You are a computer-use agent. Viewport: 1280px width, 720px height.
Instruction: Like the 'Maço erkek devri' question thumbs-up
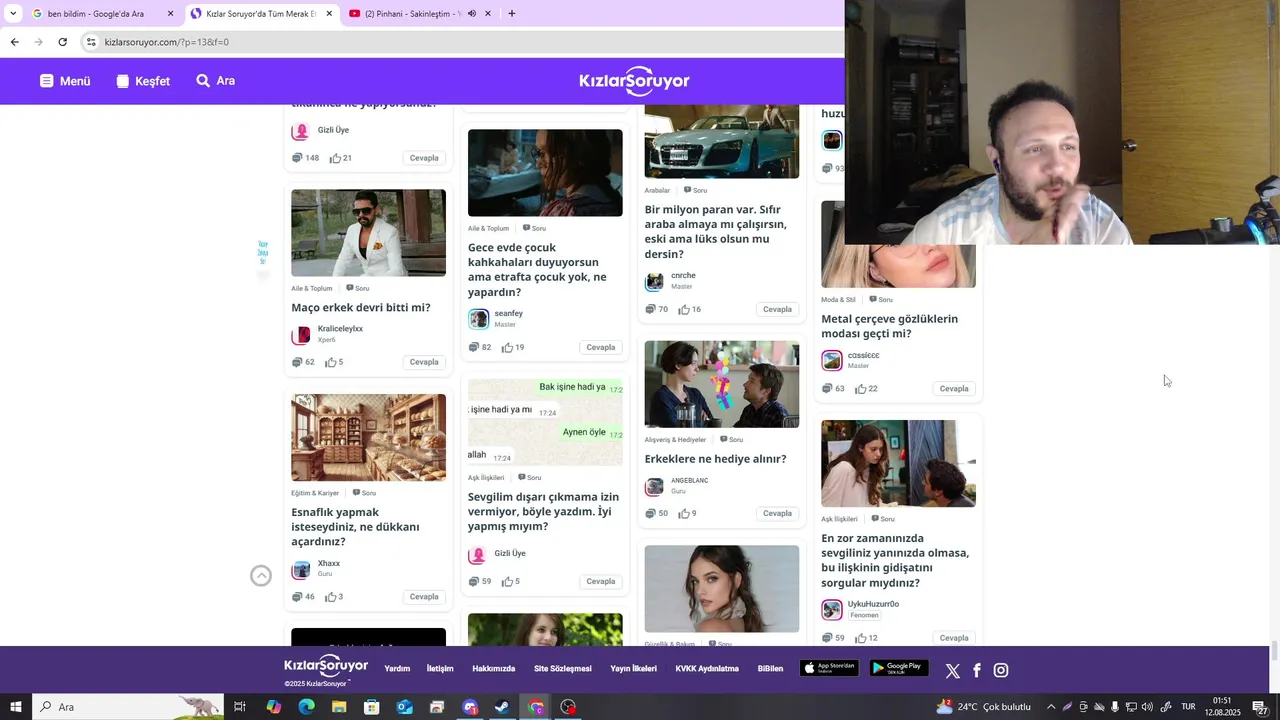pos(331,362)
